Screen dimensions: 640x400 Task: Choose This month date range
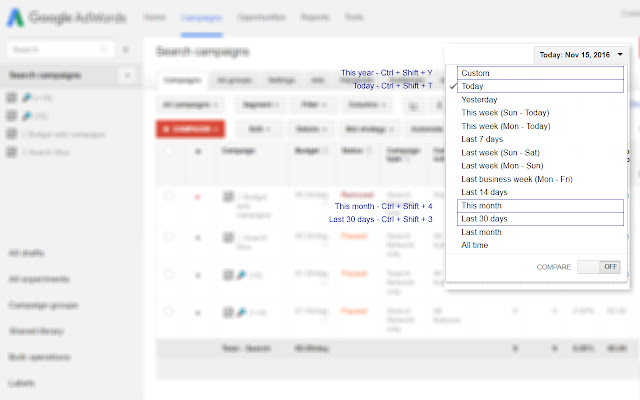tap(540, 206)
